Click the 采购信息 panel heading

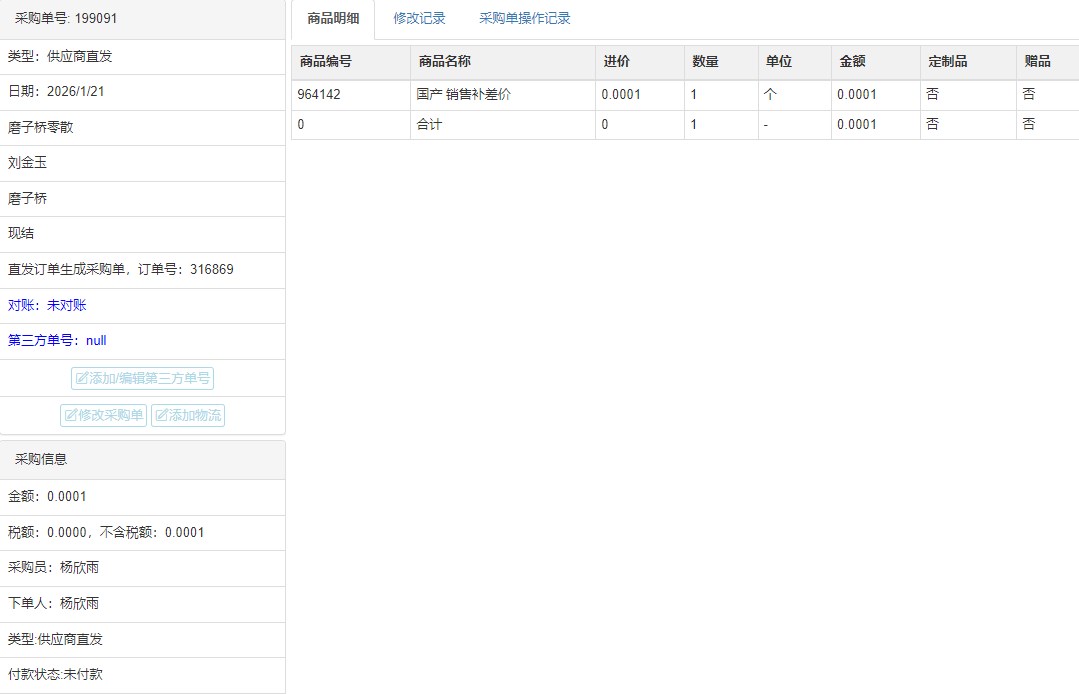click(x=41, y=460)
